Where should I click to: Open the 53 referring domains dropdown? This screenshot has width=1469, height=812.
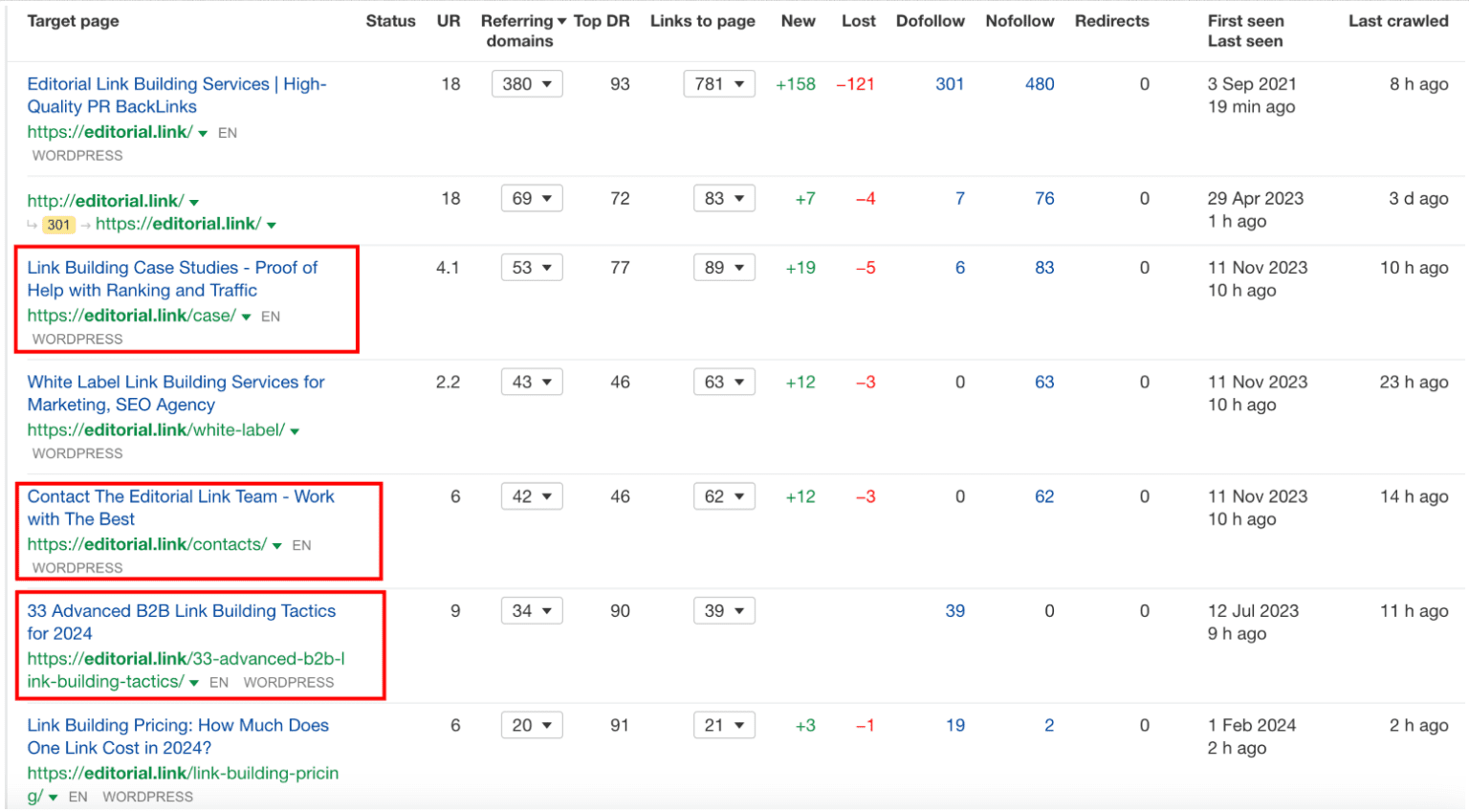pyautogui.click(x=532, y=268)
